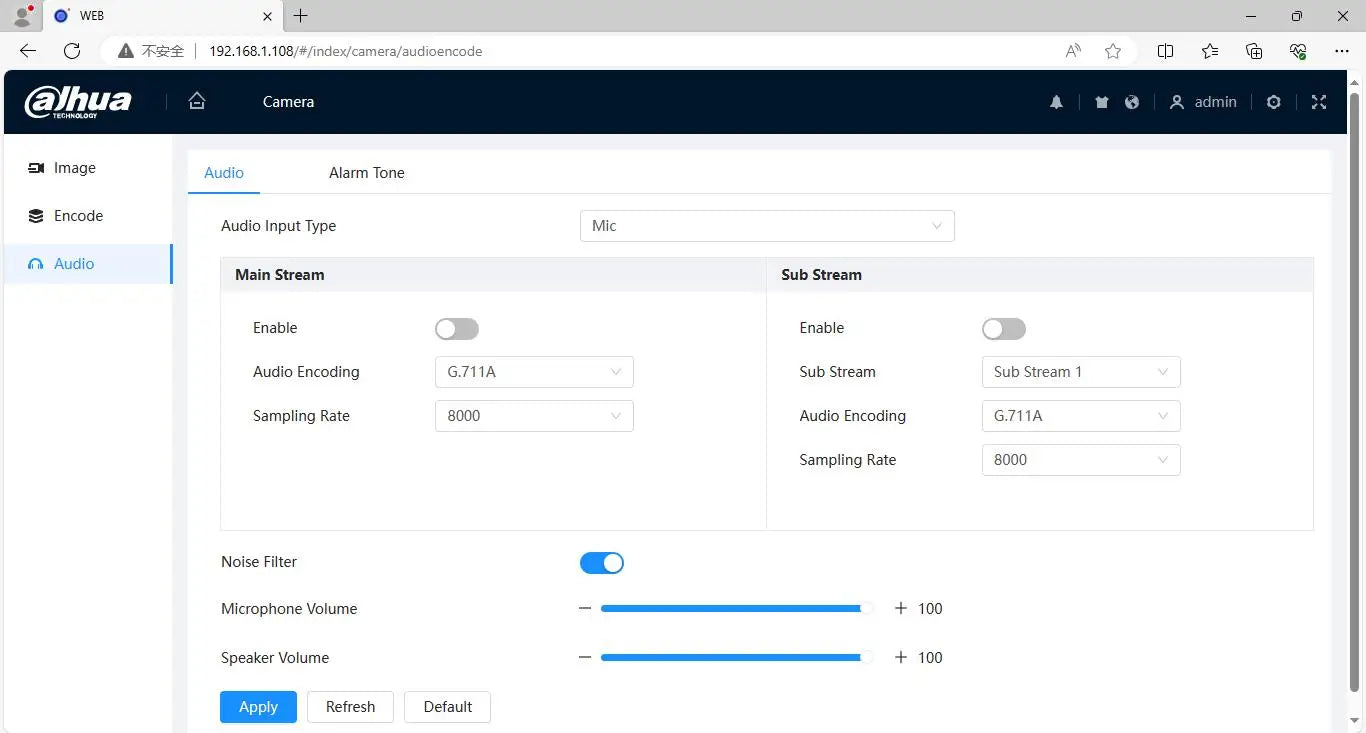Switch to the Alarm Tone tab

pyautogui.click(x=366, y=173)
